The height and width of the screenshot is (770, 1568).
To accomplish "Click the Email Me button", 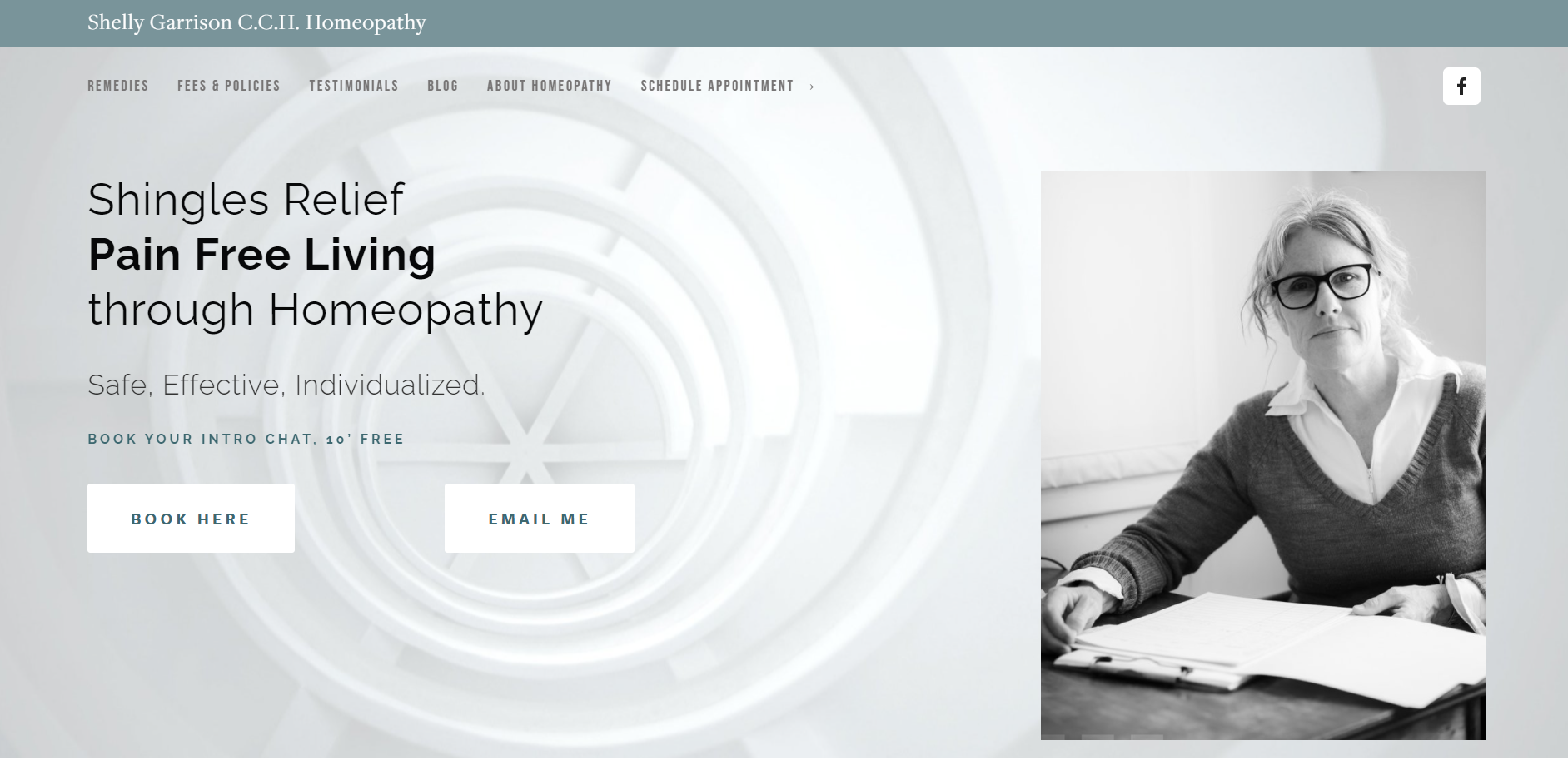I will (540, 518).
